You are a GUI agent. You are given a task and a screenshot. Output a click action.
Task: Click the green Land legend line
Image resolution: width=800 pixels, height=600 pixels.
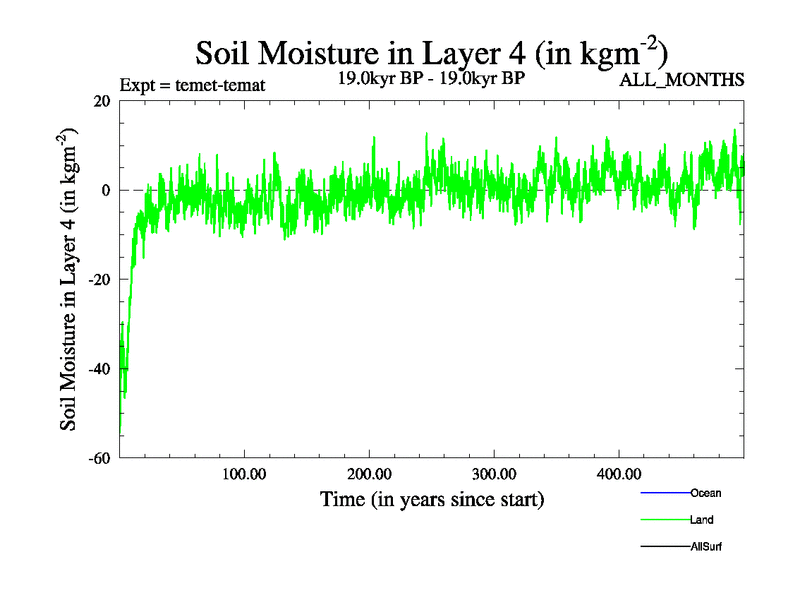tap(664, 520)
